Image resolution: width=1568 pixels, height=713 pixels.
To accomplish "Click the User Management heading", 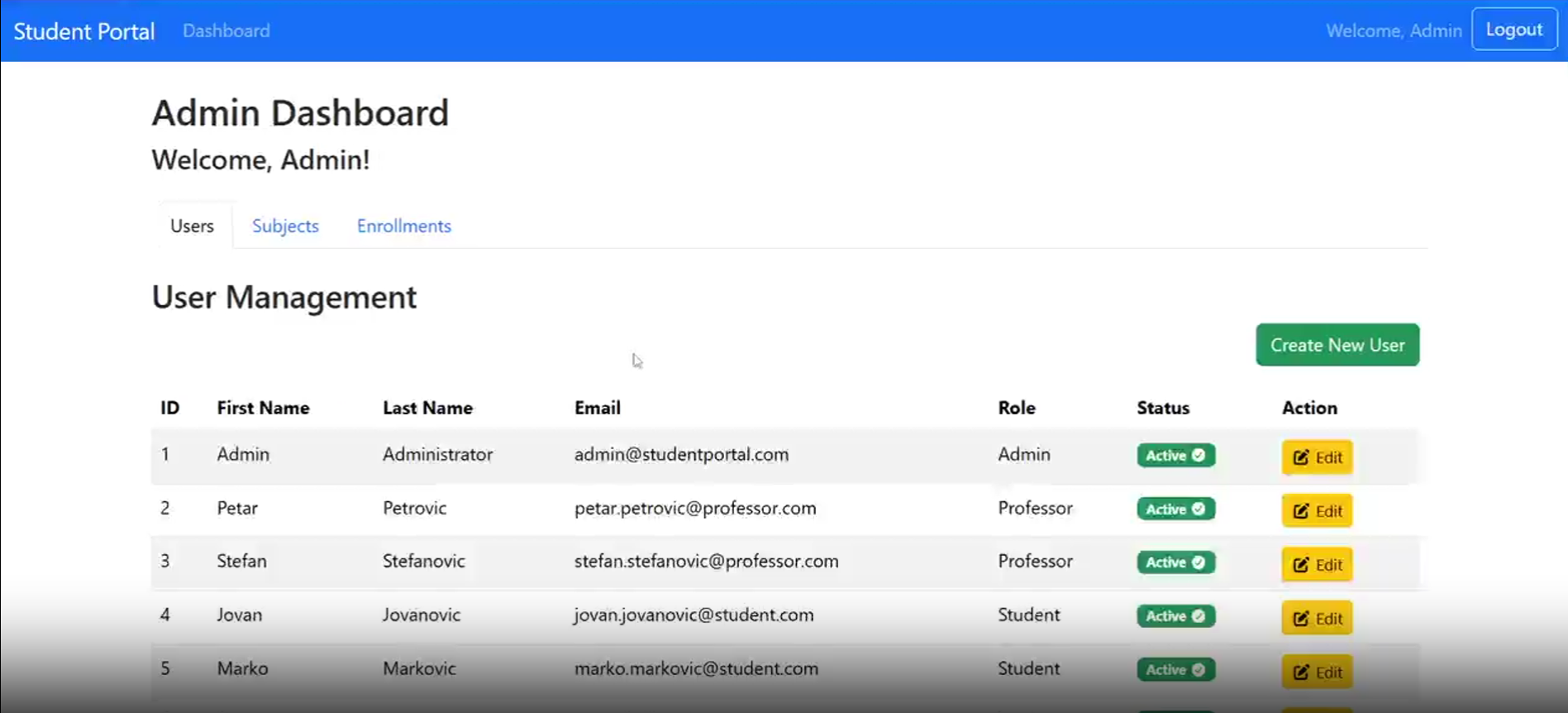I will pyautogui.click(x=284, y=297).
